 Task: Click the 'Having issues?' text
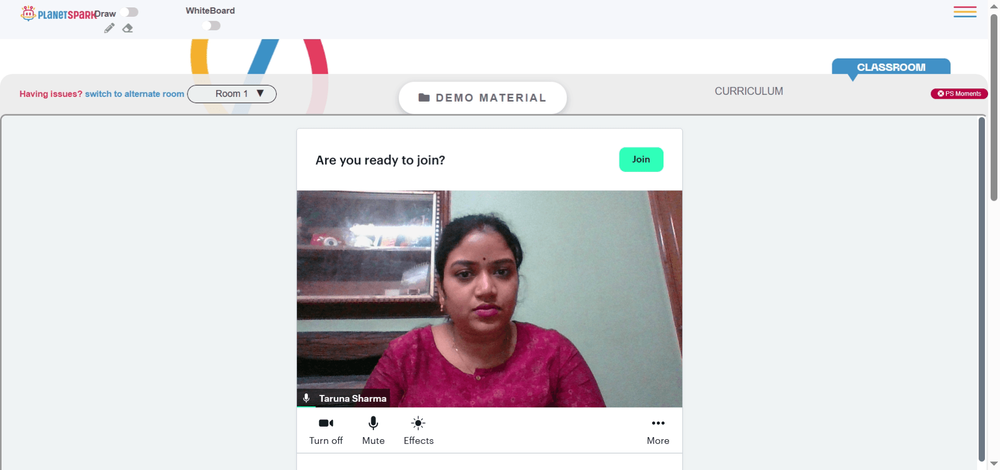(x=50, y=94)
